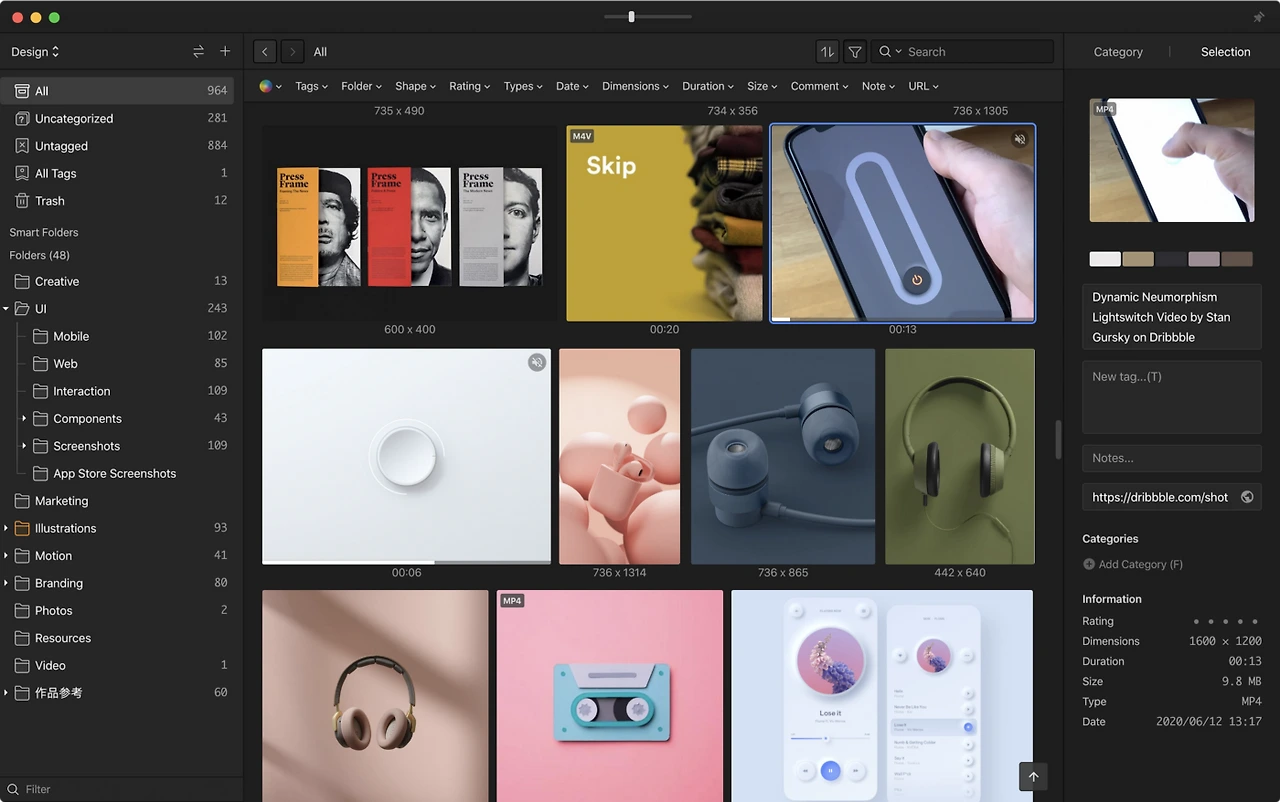Expand the Motion folder arrow
This screenshot has height=802, width=1280.
click(6, 556)
